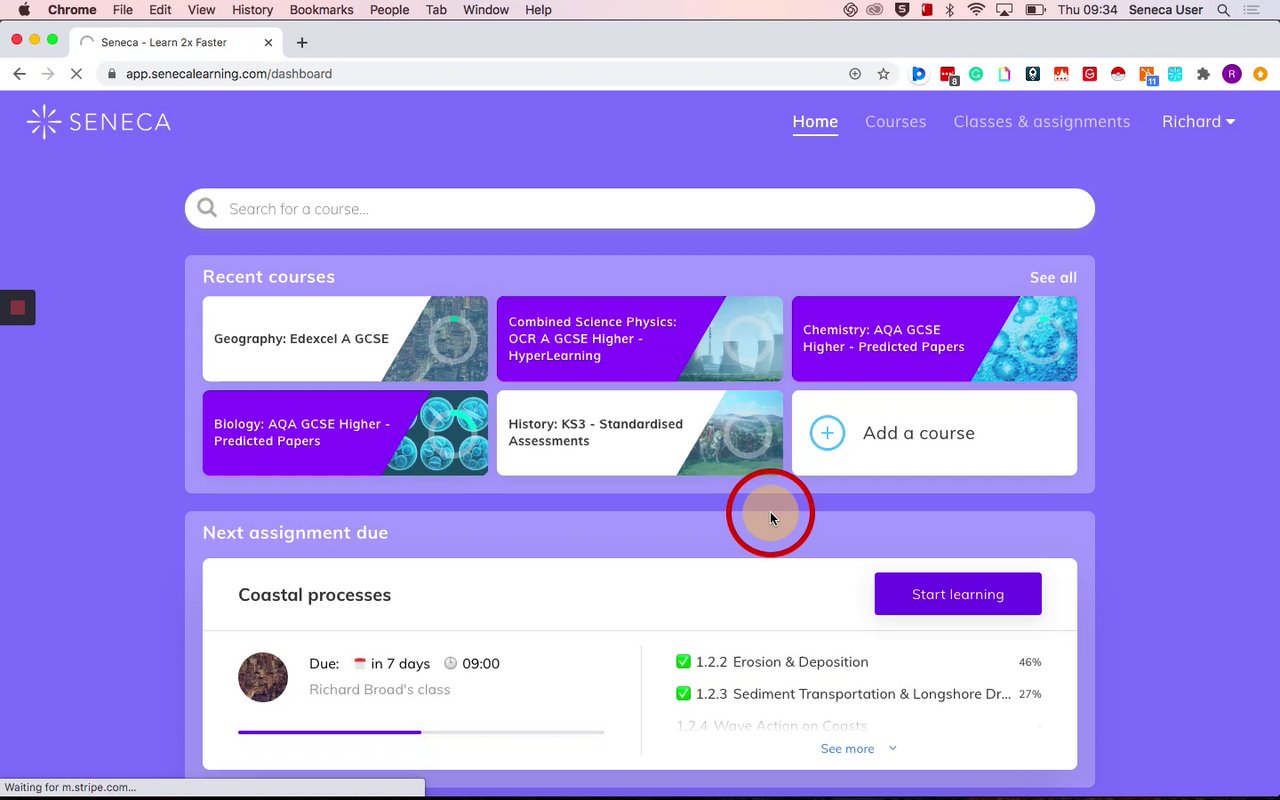This screenshot has height=800, width=1280.
Task: Open the Courses nav tab
Action: click(895, 122)
